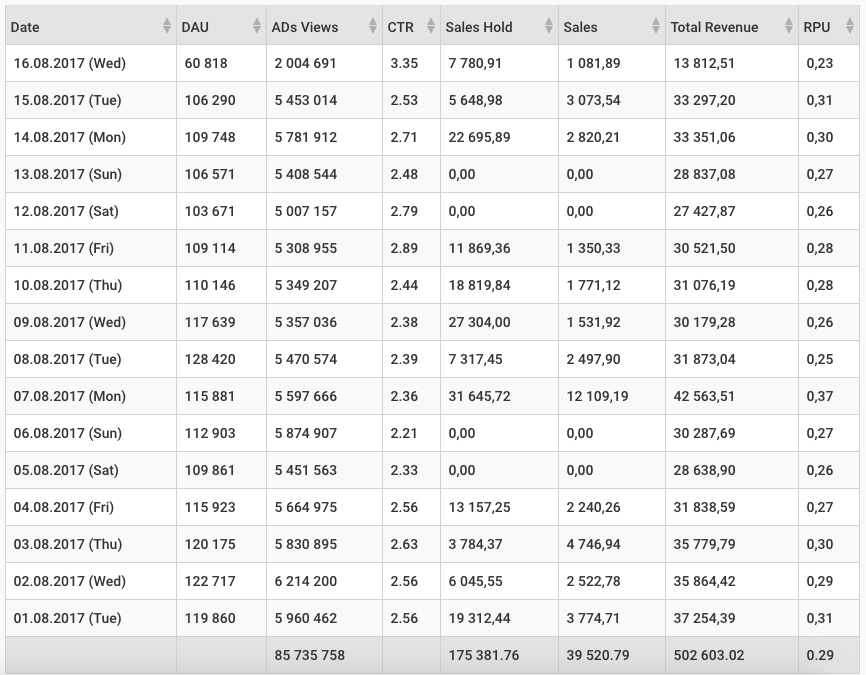This screenshot has height=675, width=866.
Task: Click total ADs Views 85 735 758
Action: [x=309, y=655]
